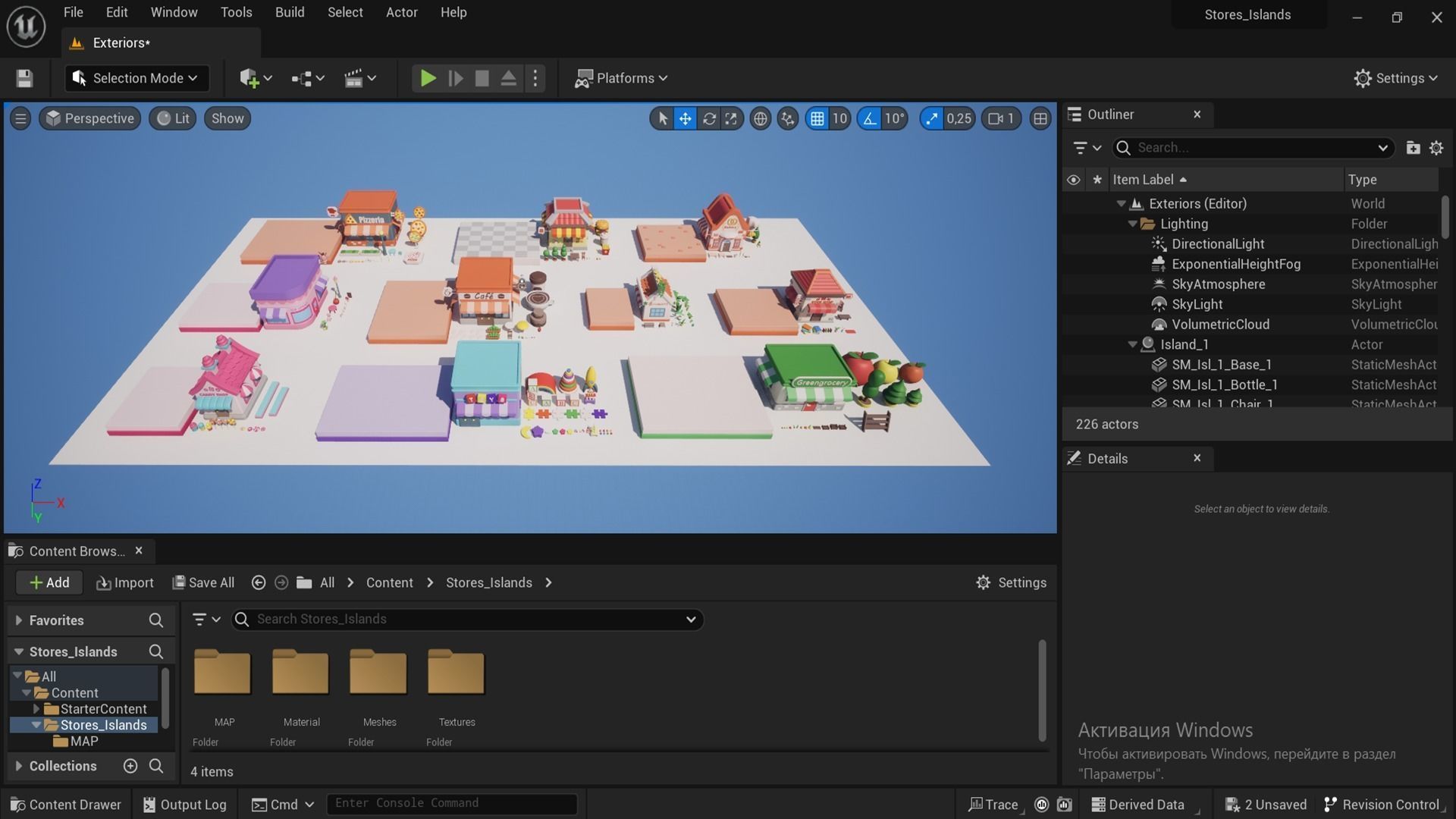
Task: Open the Cinematics clapperboard icon
Action: (x=360, y=78)
